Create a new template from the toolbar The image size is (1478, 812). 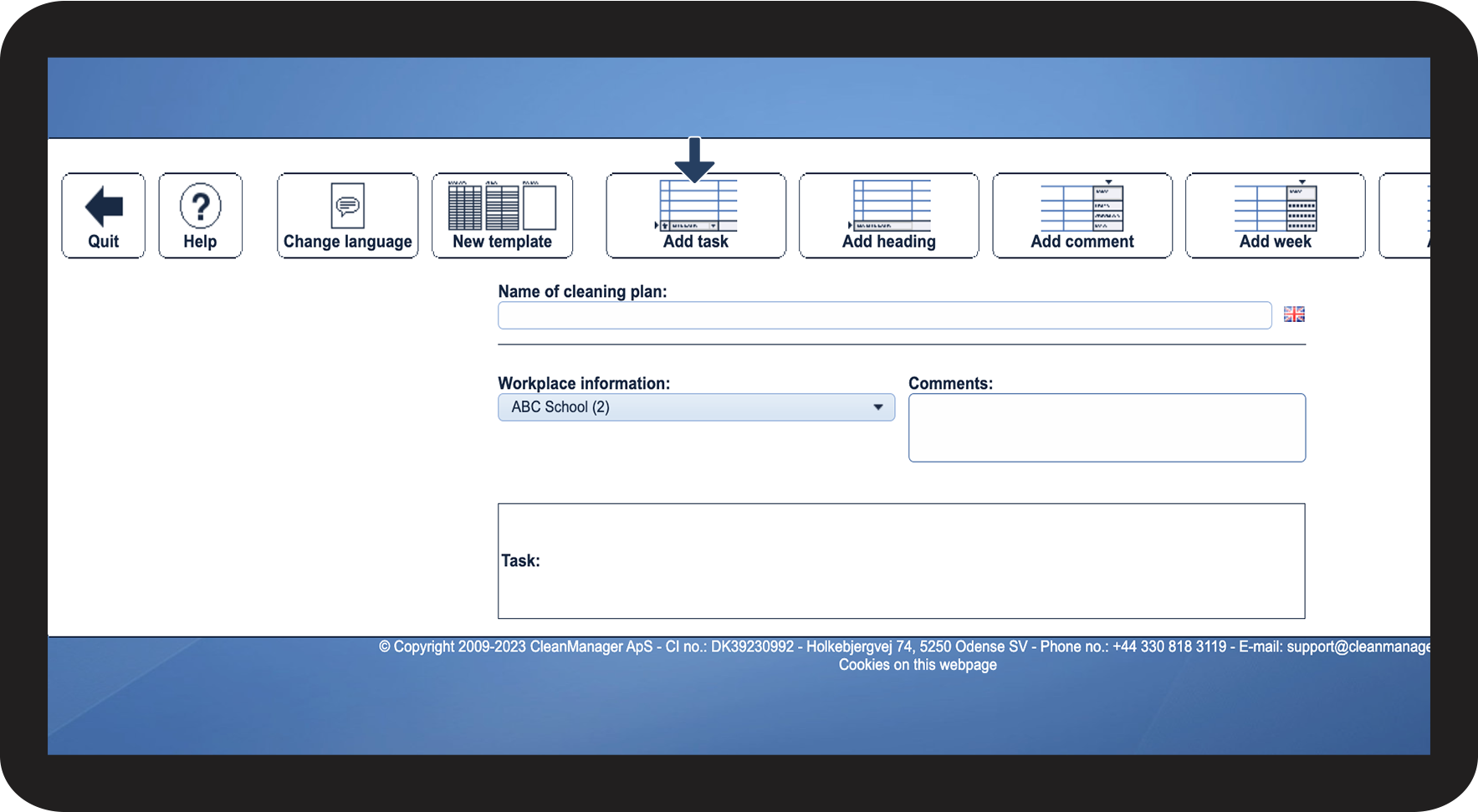(502, 216)
